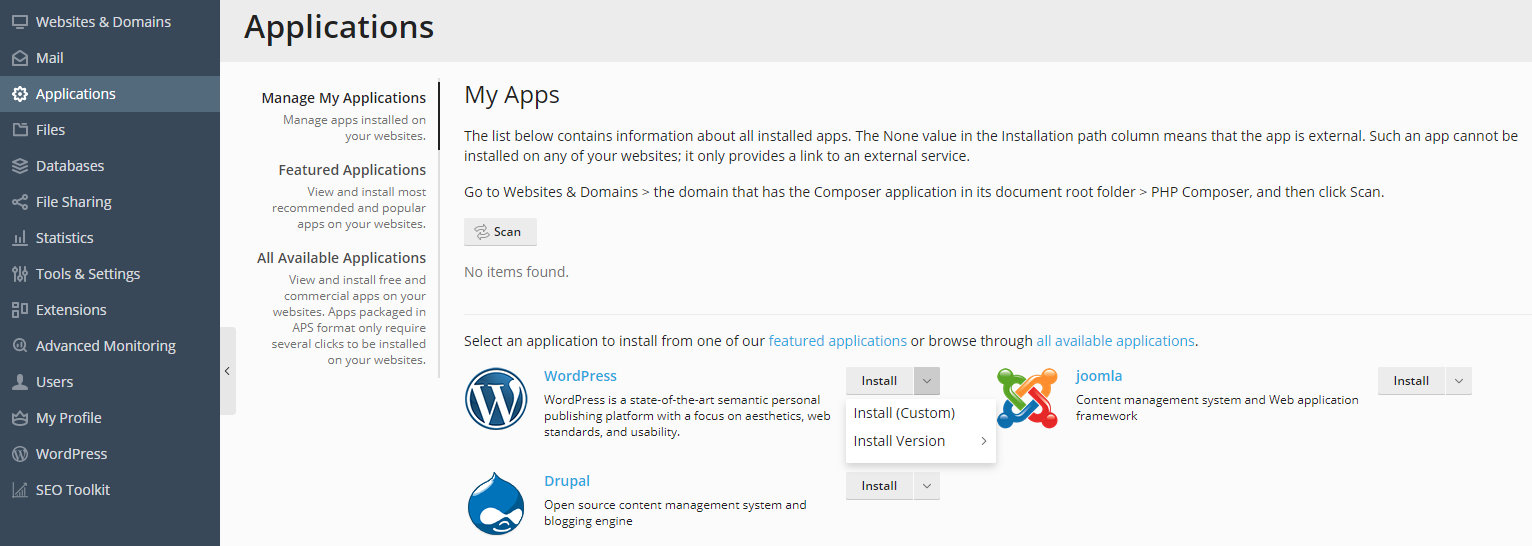The height and width of the screenshot is (546, 1532).
Task: Click the Install button for Drupal
Action: (879, 486)
